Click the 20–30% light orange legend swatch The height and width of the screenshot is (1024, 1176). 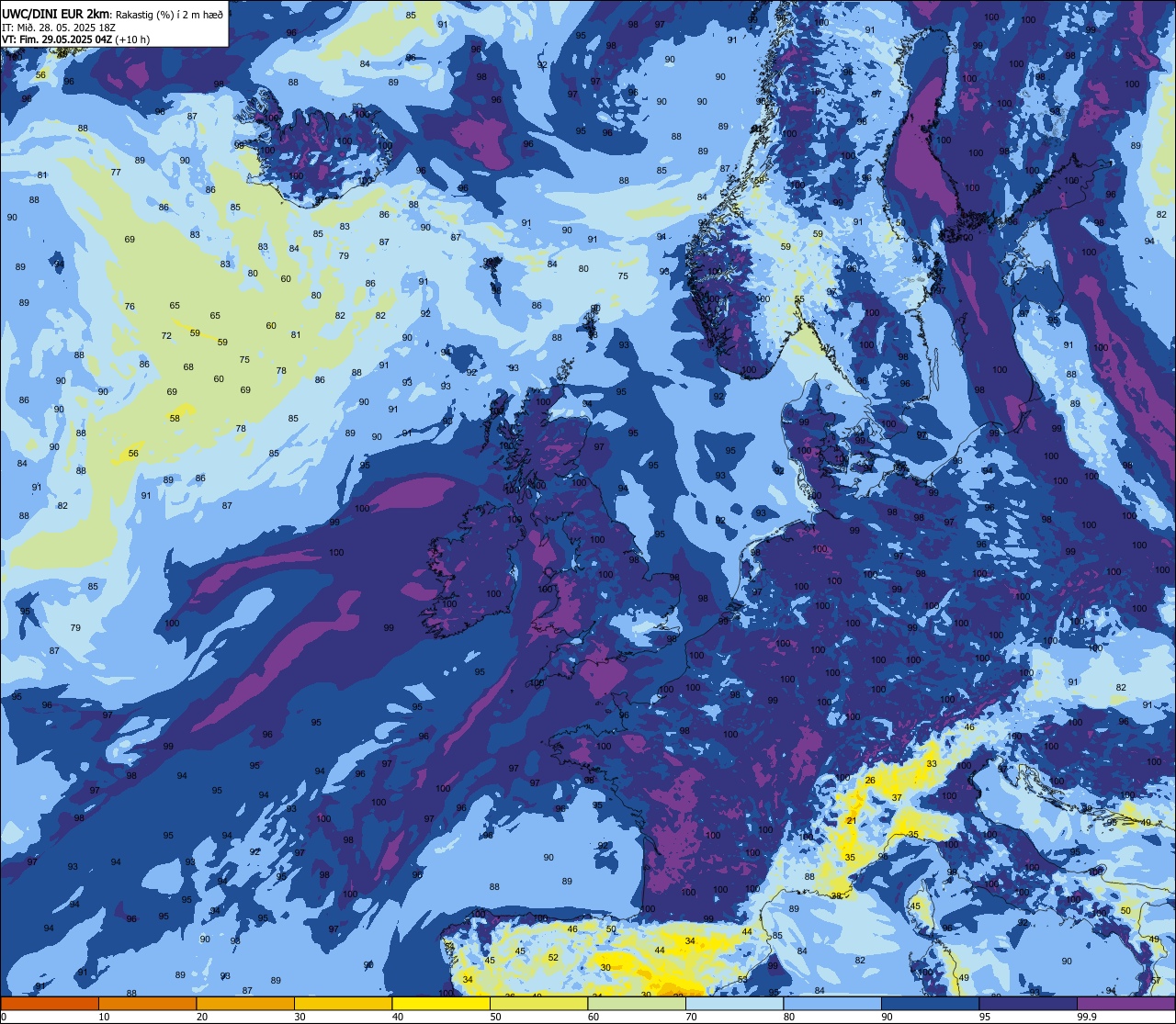(245, 1003)
